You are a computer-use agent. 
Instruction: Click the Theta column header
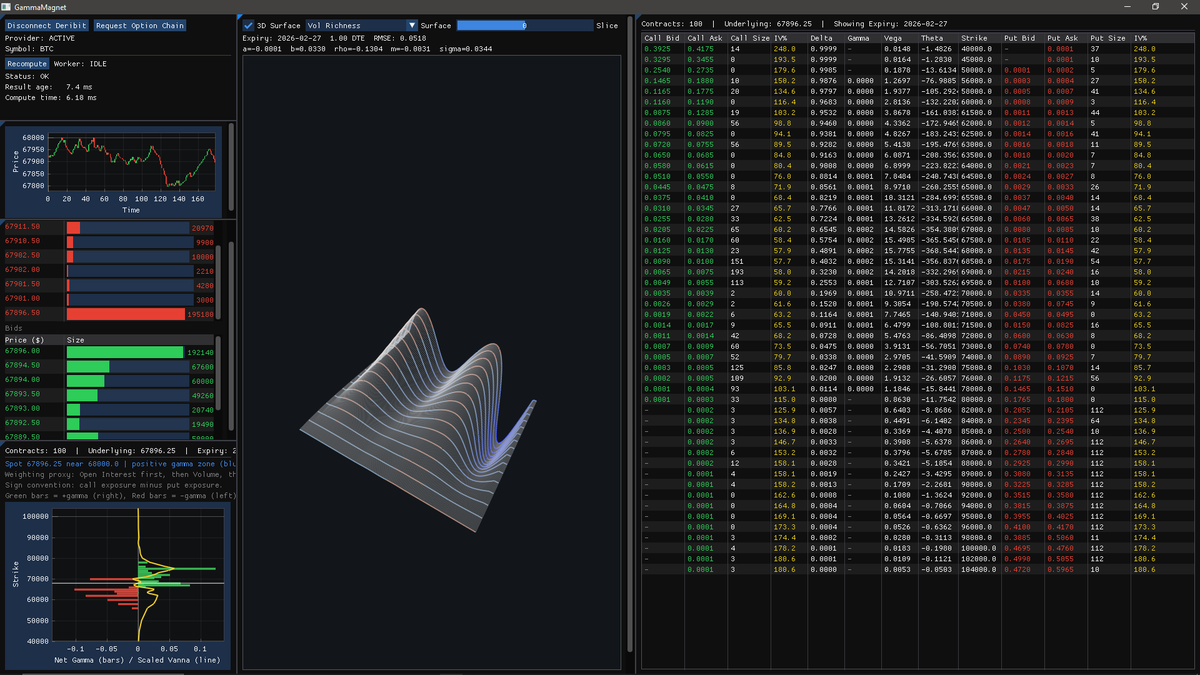pyautogui.click(x=939, y=37)
